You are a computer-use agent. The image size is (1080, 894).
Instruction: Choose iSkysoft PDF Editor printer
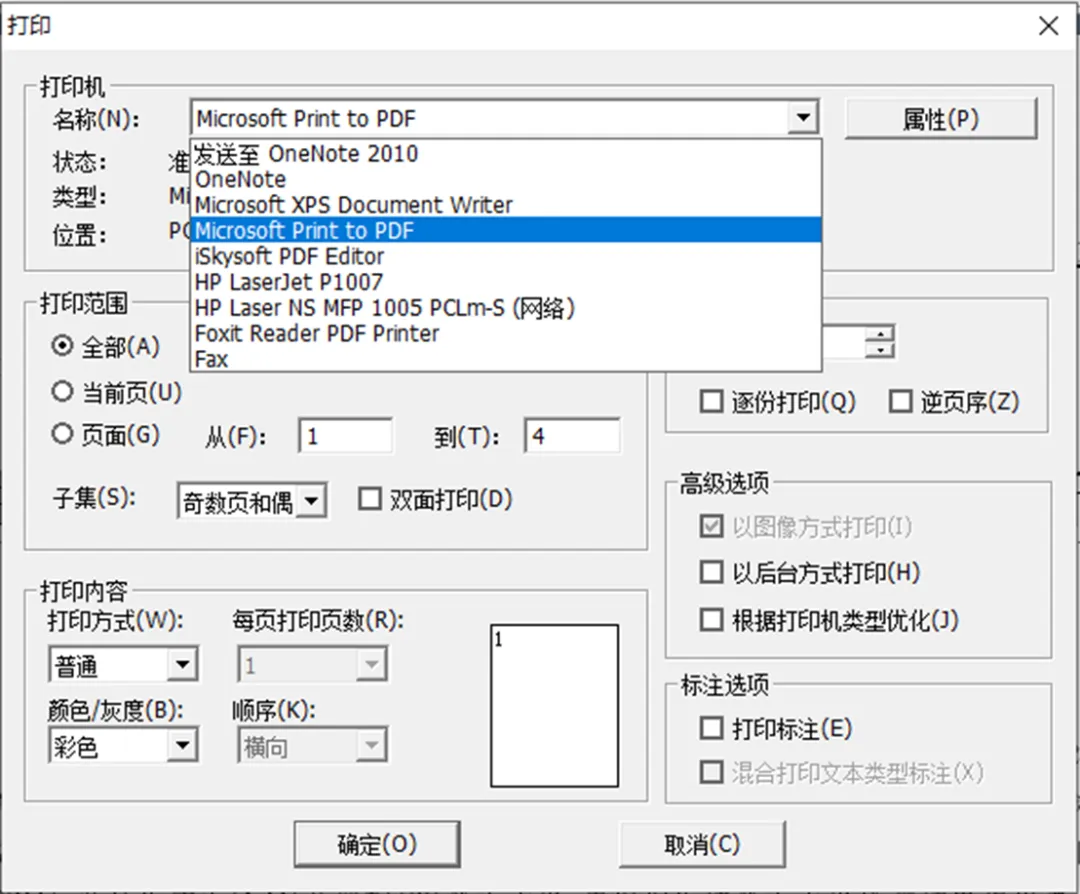click(506, 256)
